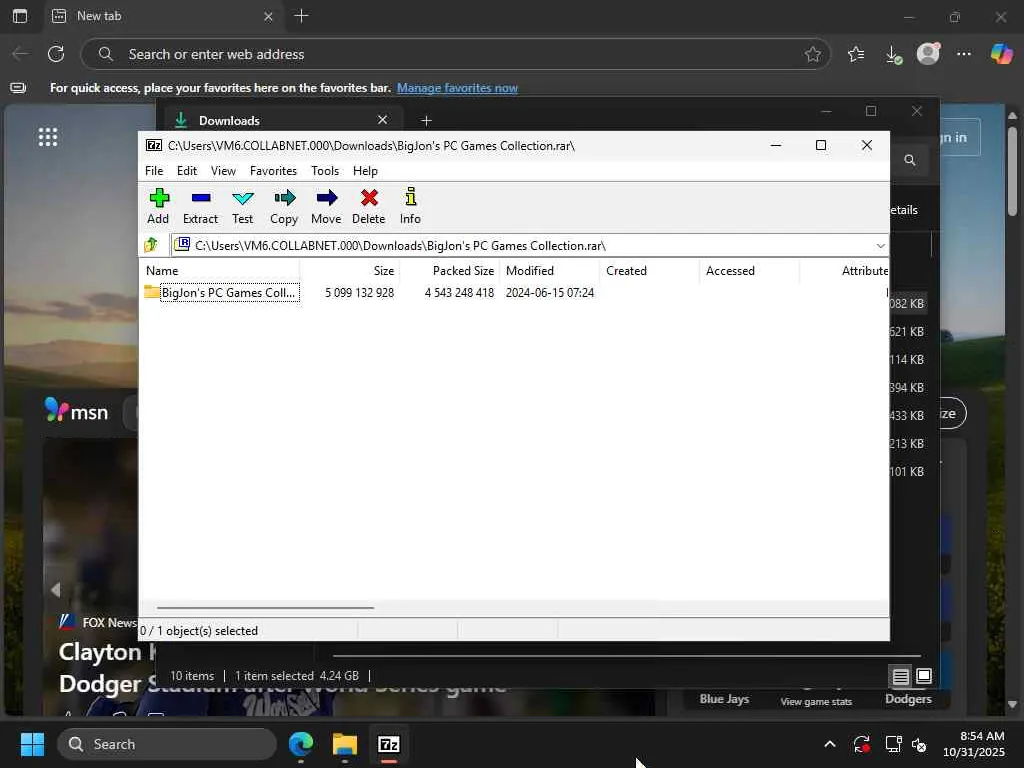1024x768 pixels.
Task: Select the Move tool in 7-Zip
Action: pyautogui.click(x=326, y=206)
